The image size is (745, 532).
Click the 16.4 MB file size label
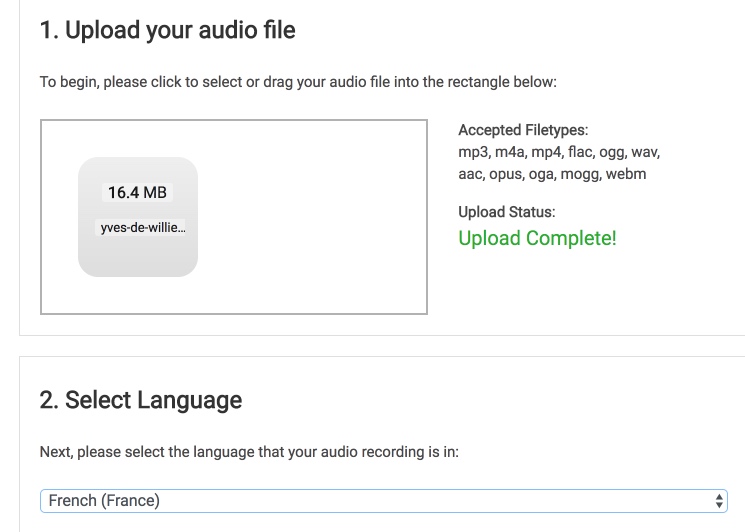coord(137,192)
